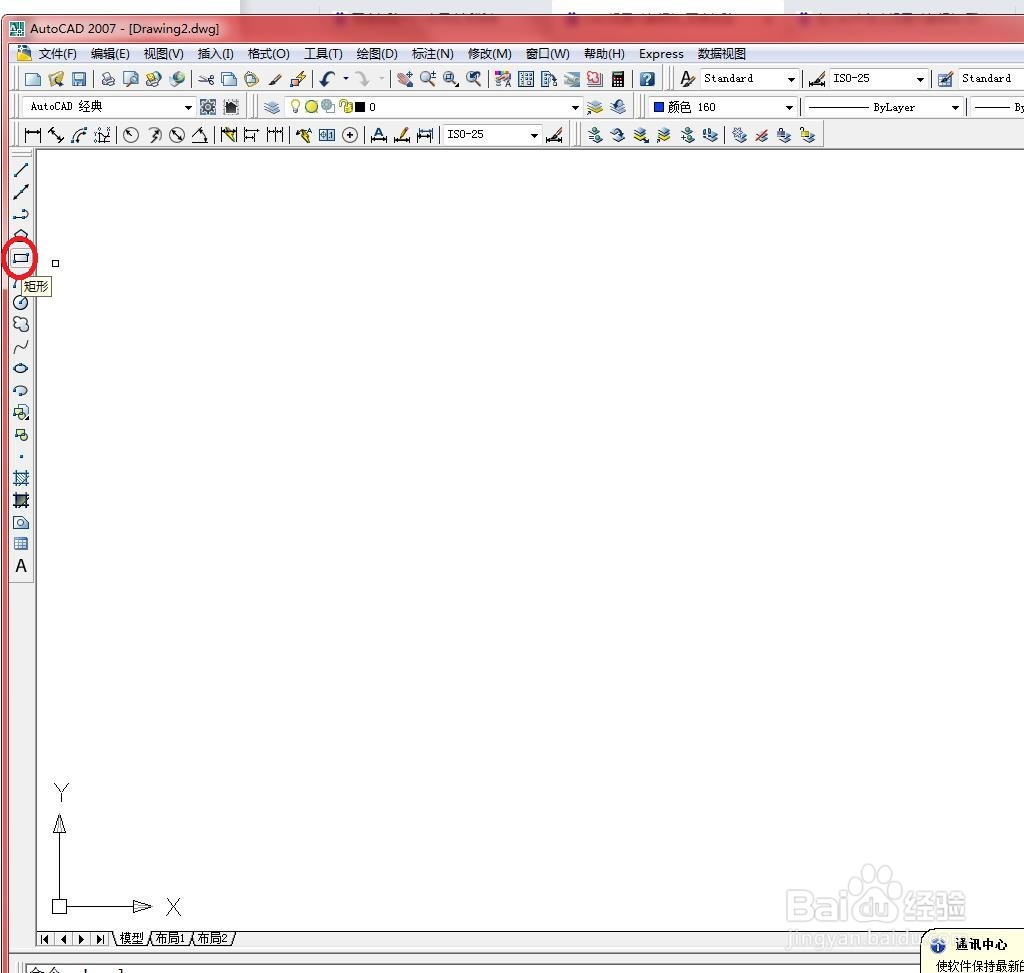Select the Ellipse Arc tool

pos(21,391)
